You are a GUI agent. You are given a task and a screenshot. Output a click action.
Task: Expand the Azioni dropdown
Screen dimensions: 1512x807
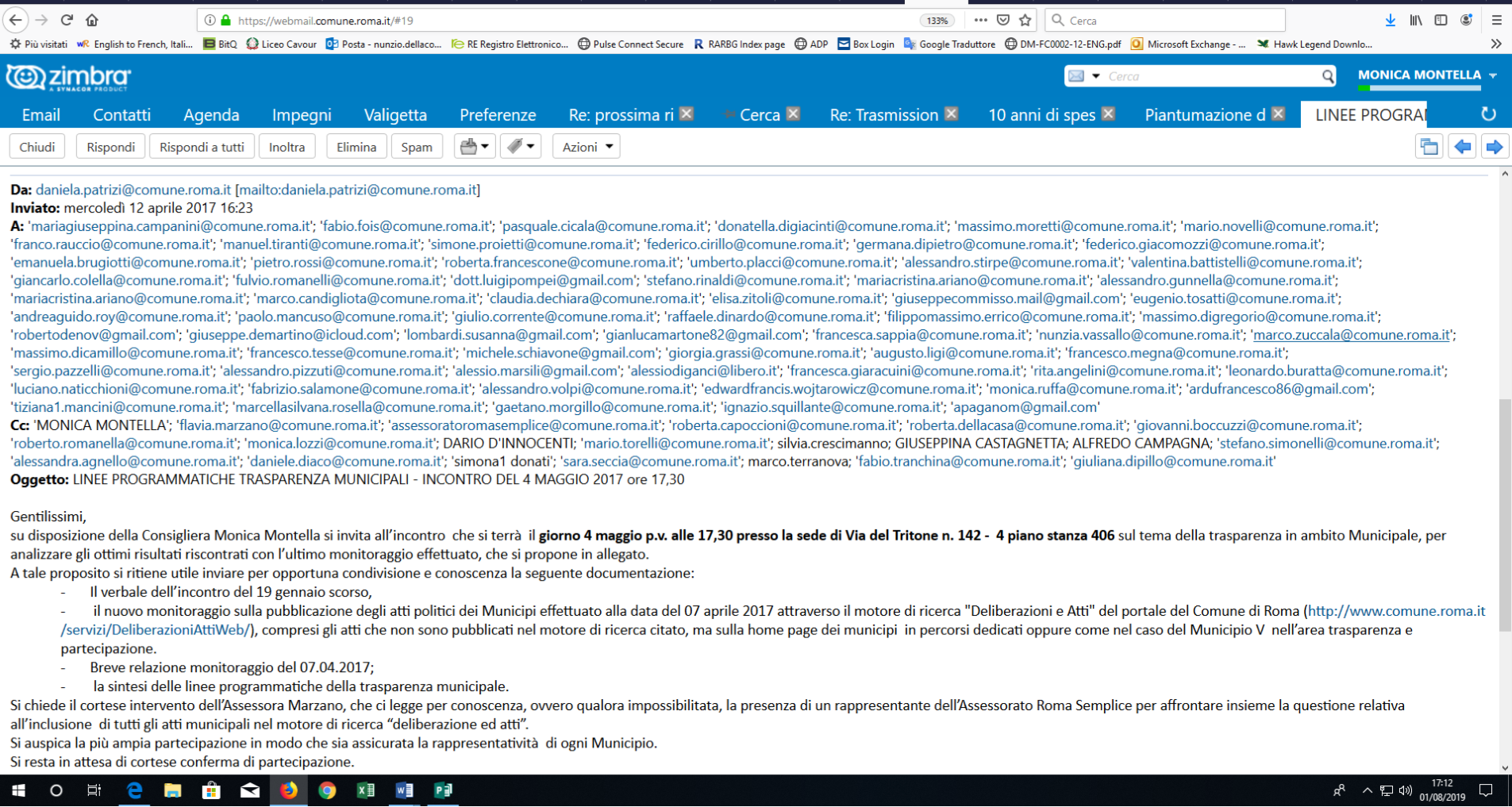[x=586, y=147]
